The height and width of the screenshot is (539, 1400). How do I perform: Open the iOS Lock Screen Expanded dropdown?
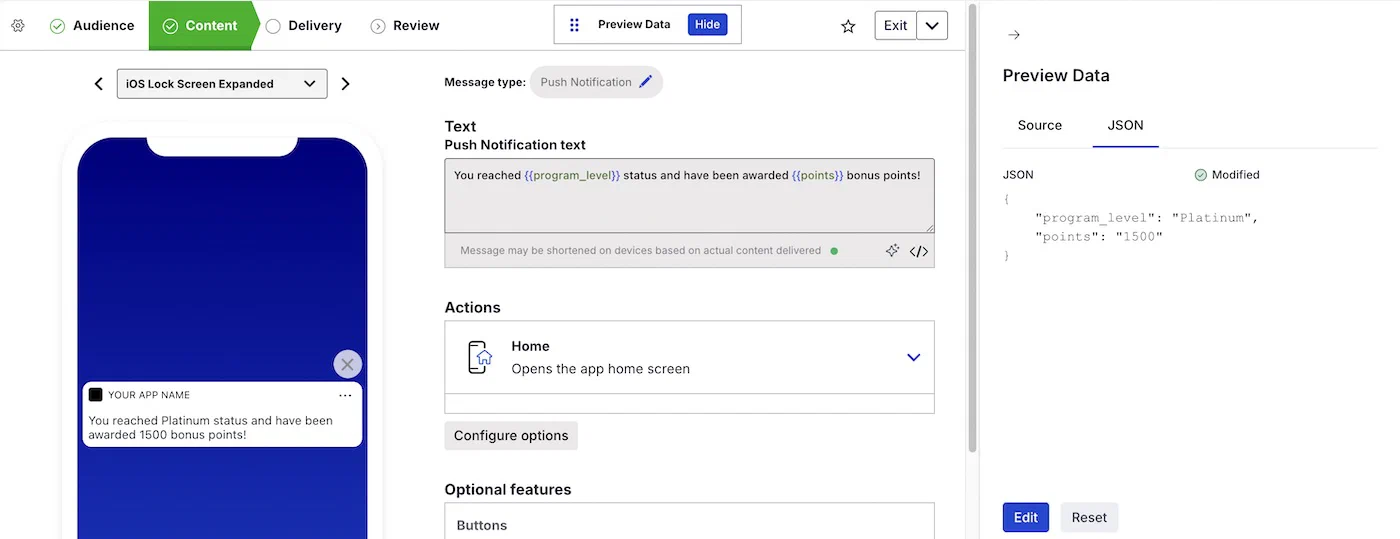click(222, 84)
